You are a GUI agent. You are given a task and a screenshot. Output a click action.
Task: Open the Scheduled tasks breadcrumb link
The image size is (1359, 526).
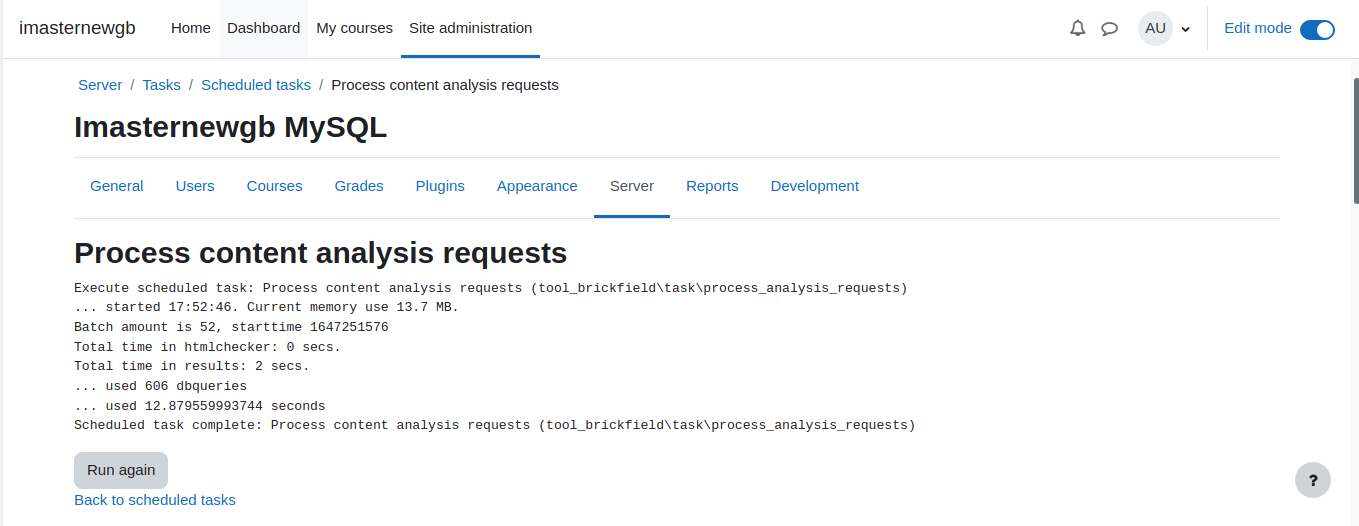pos(256,85)
